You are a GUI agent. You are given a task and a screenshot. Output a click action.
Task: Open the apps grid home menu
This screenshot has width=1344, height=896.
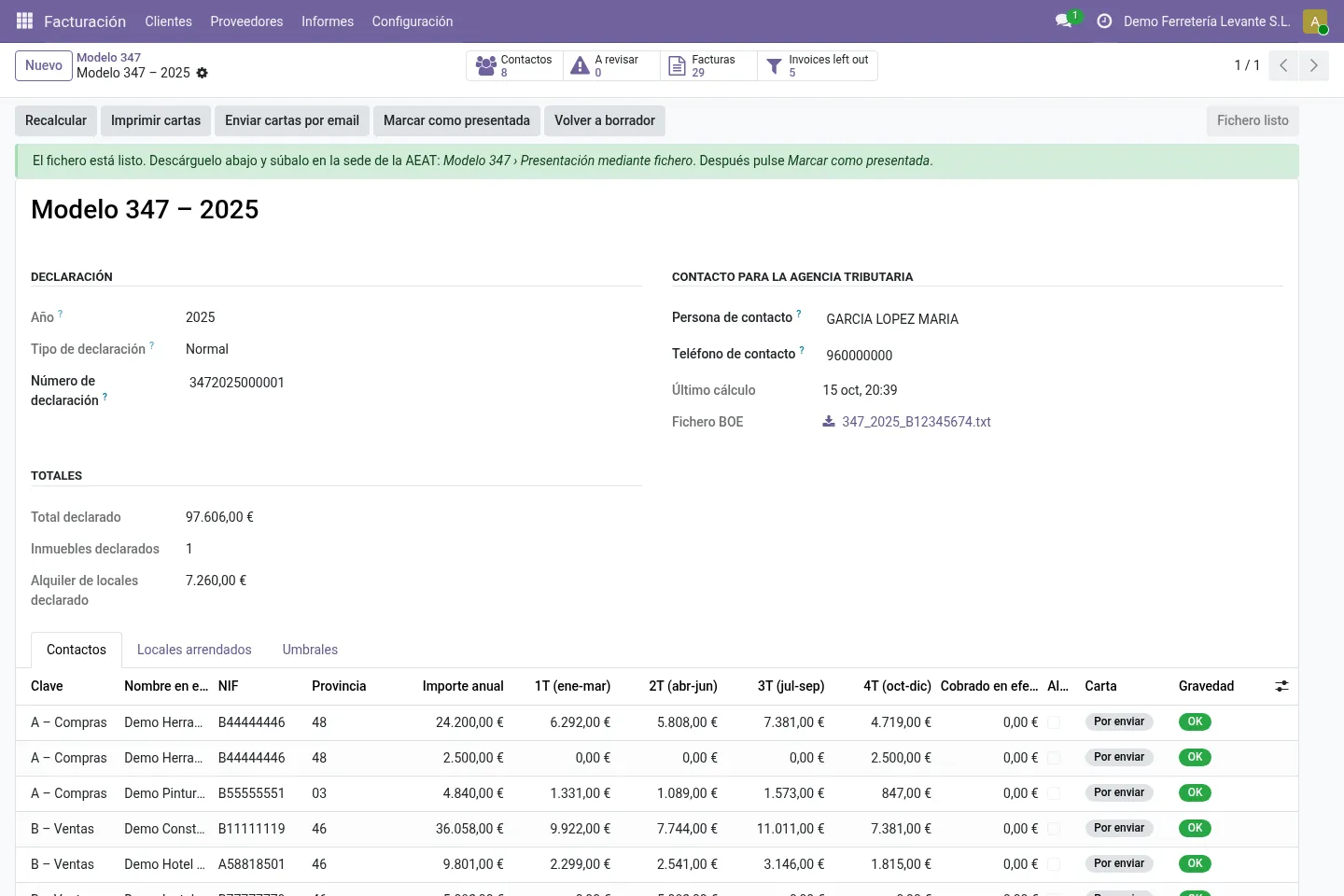click(25, 21)
